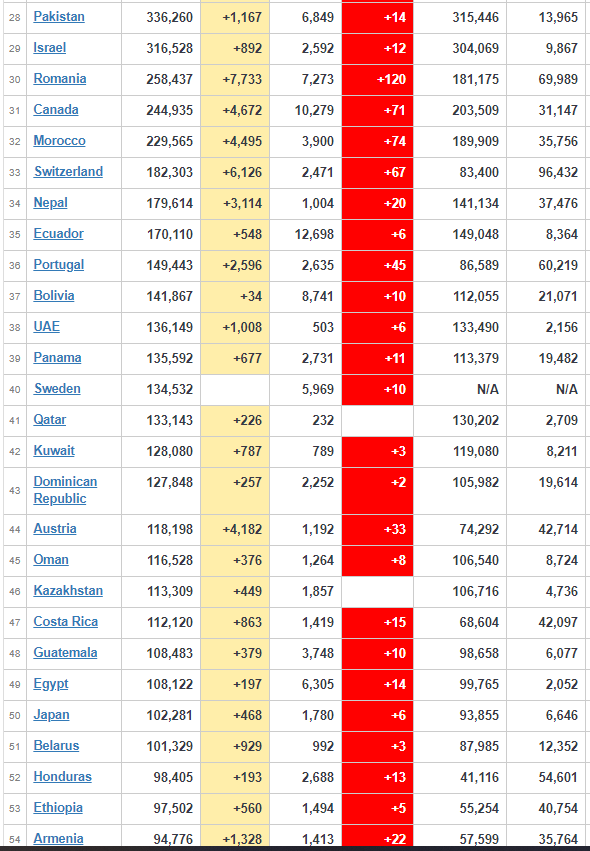Open the Costa Rica link
Screen dimensions: 590x851
(x=66, y=621)
